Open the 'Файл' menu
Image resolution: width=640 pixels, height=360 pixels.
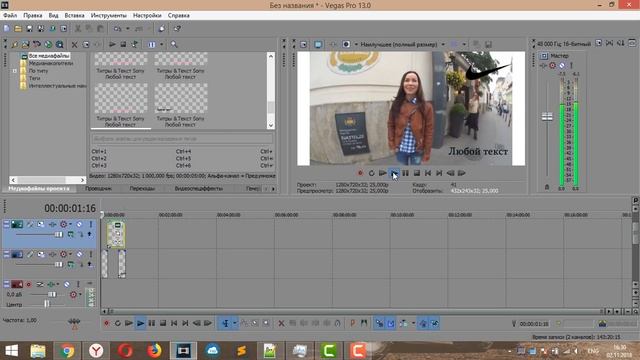tap(10, 16)
